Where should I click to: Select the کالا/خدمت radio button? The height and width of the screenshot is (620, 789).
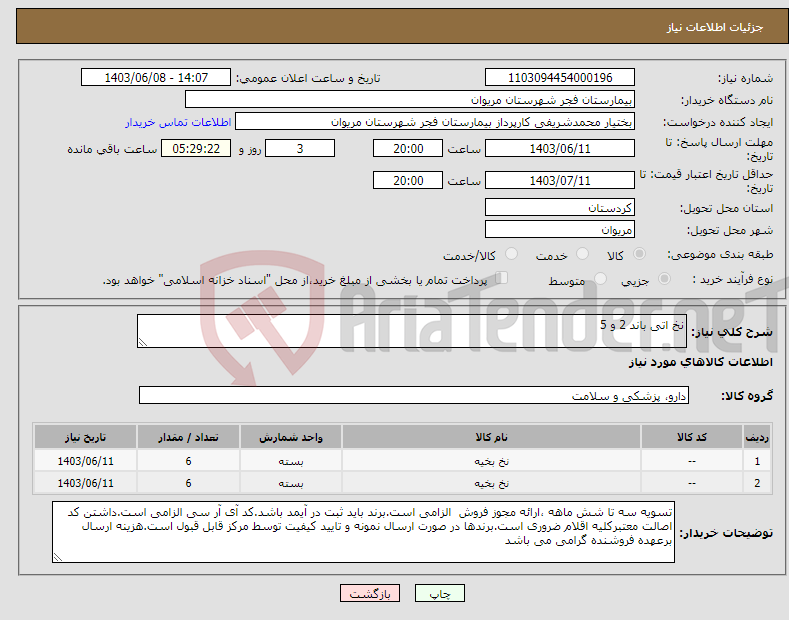pyautogui.click(x=511, y=254)
